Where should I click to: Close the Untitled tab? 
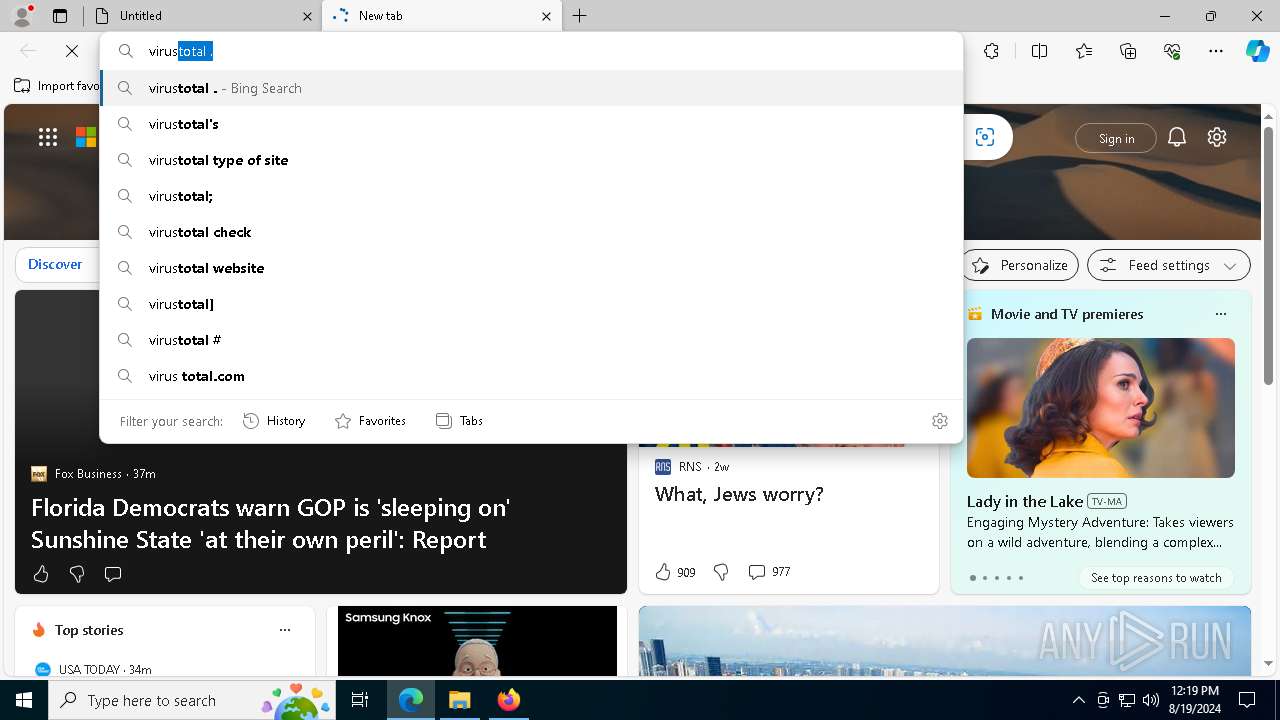(x=307, y=16)
